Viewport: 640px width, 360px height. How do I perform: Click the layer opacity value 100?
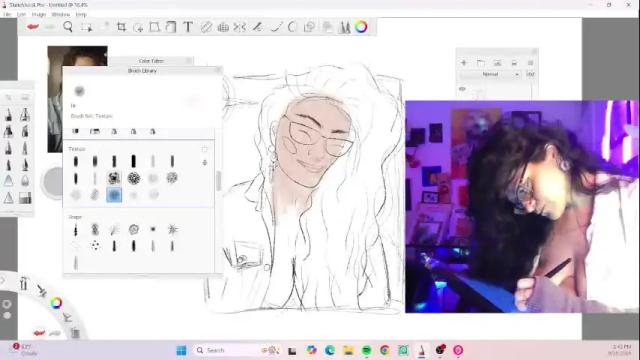pyautogui.click(x=531, y=74)
